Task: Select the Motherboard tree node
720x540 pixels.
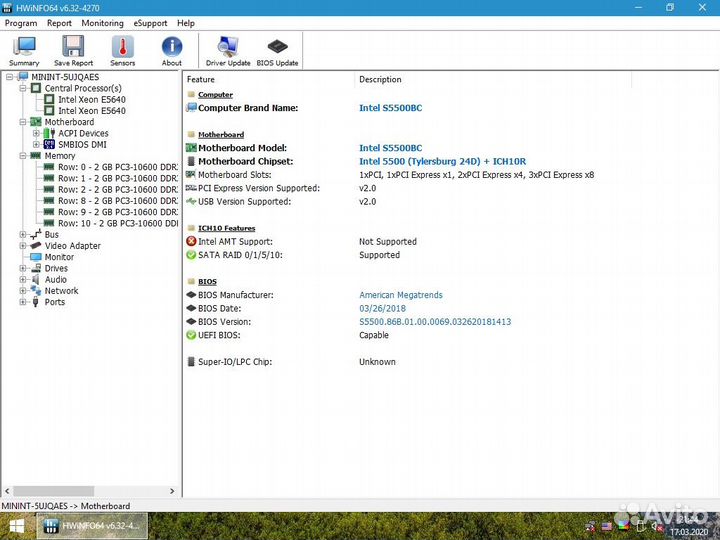Action: [69, 122]
